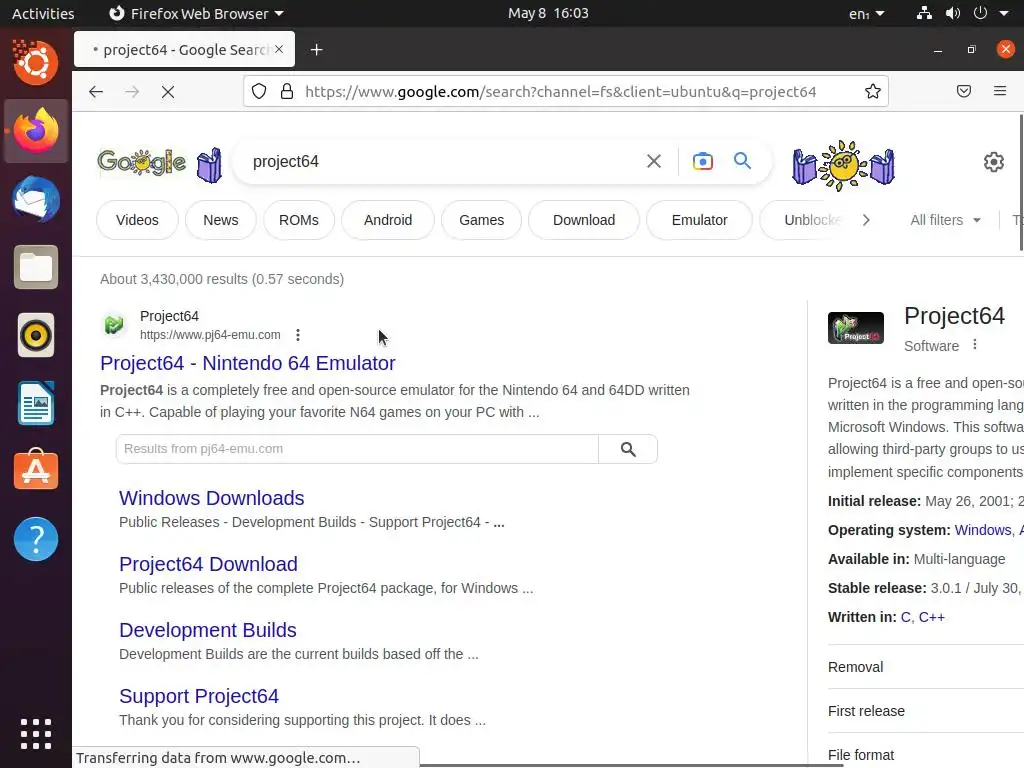Open the three-dot menu beside pj64-emu.com
The image size is (1024, 768).
tap(298, 335)
